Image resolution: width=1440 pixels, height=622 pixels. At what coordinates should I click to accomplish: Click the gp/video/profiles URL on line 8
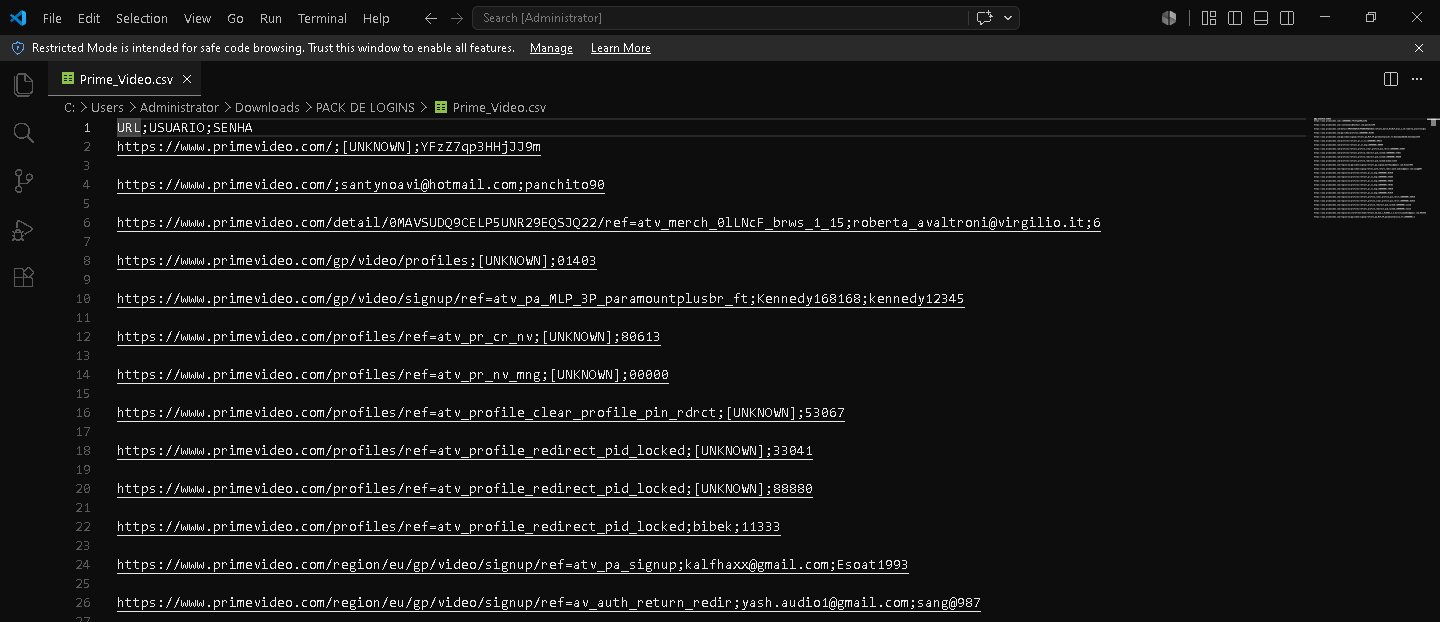click(356, 260)
